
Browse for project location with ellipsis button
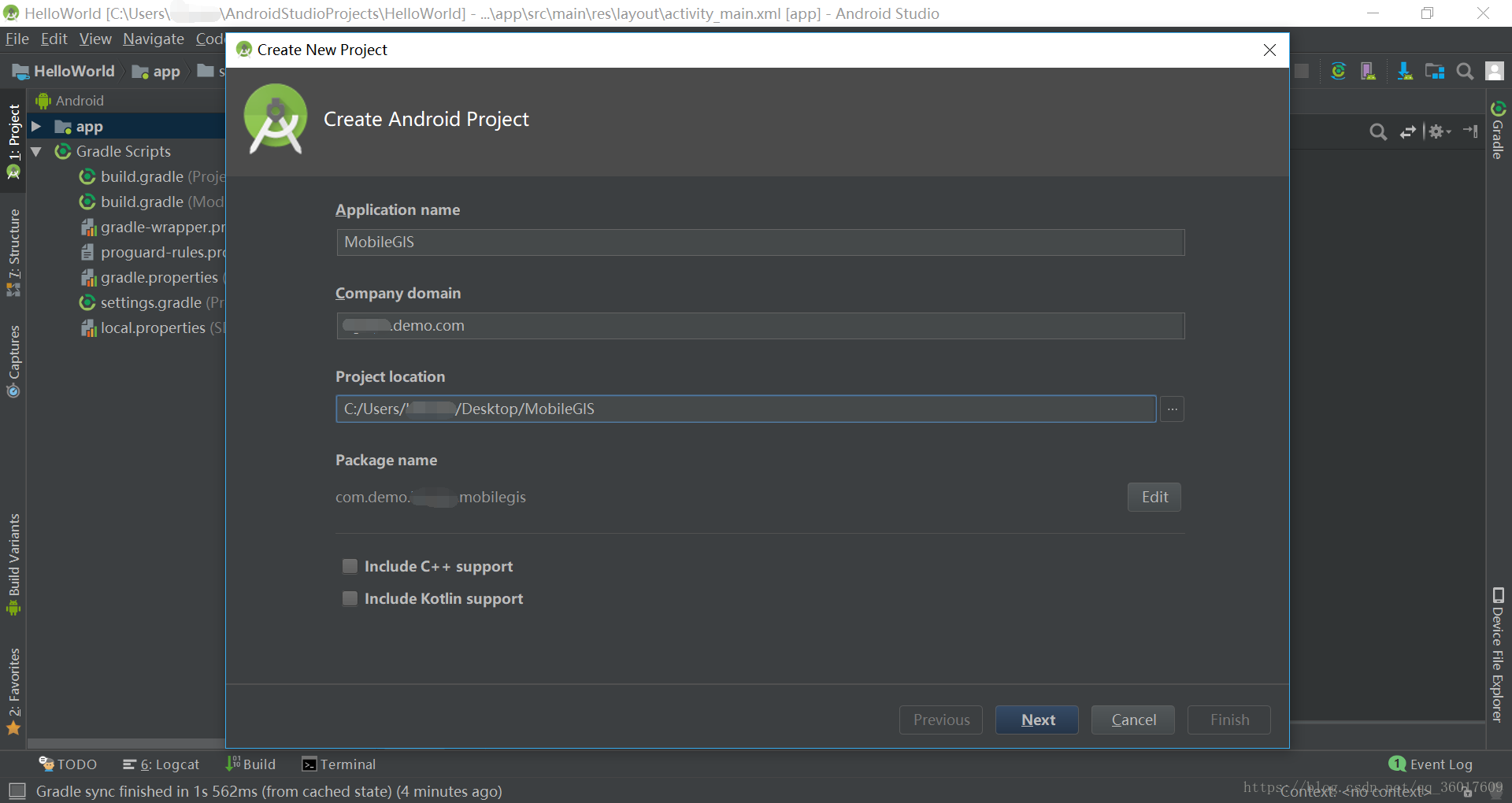[x=1172, y=409]
